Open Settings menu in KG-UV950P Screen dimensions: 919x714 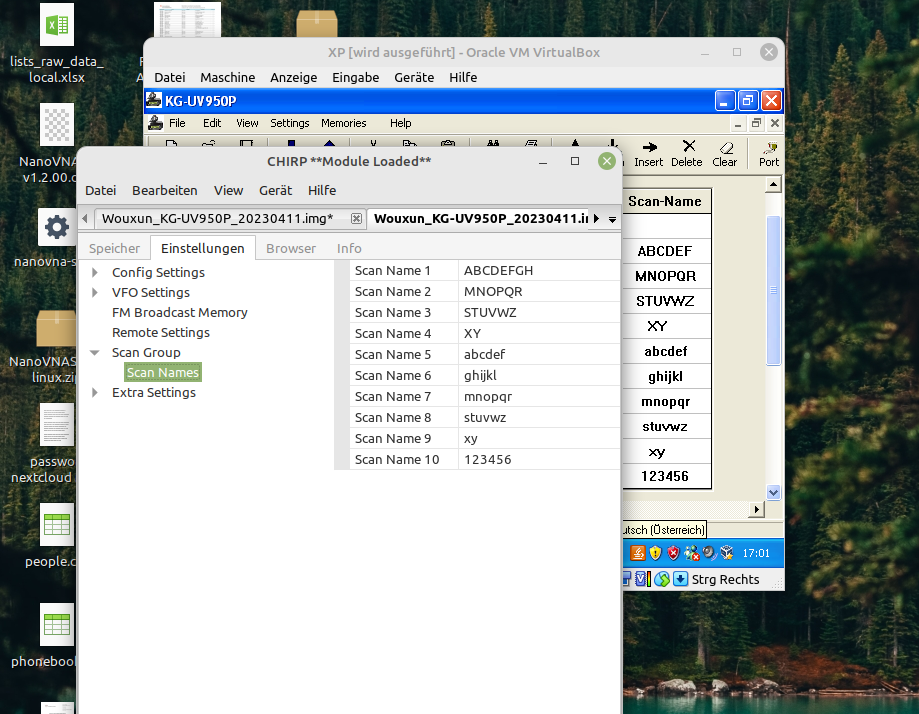(x=290, y=123)
